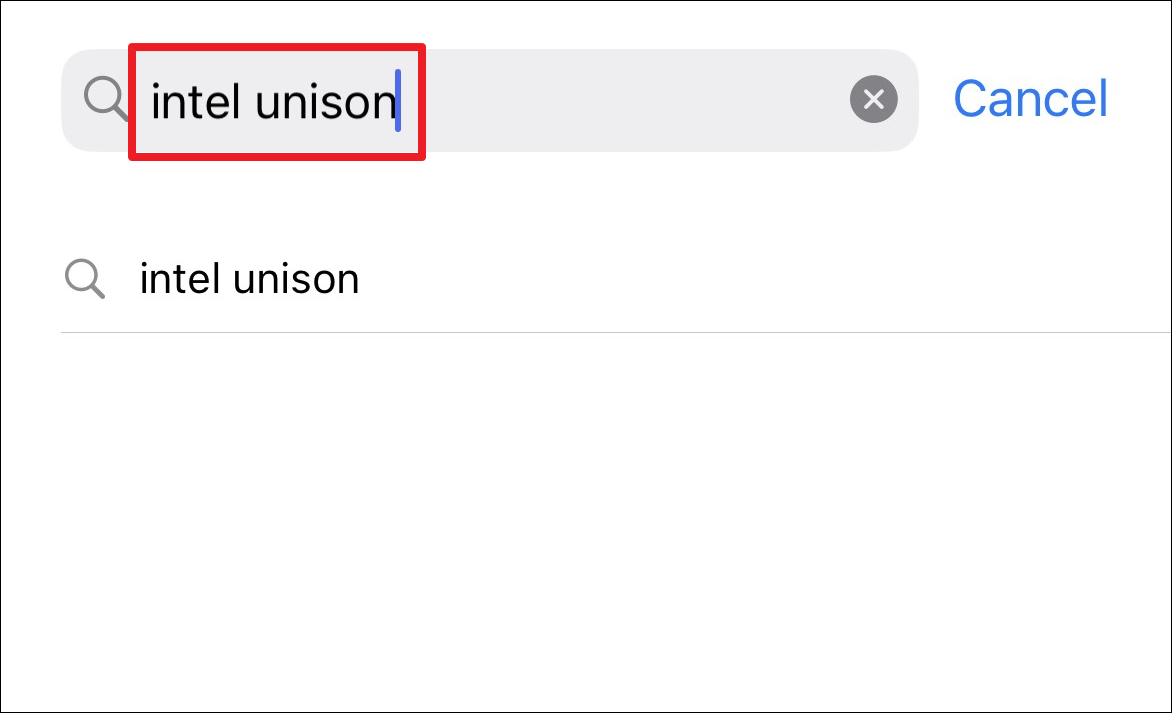1172x713 pixels.
Task: Click inside the red highlighted query box
Action: pyautogui.click(x=277, y=102)
